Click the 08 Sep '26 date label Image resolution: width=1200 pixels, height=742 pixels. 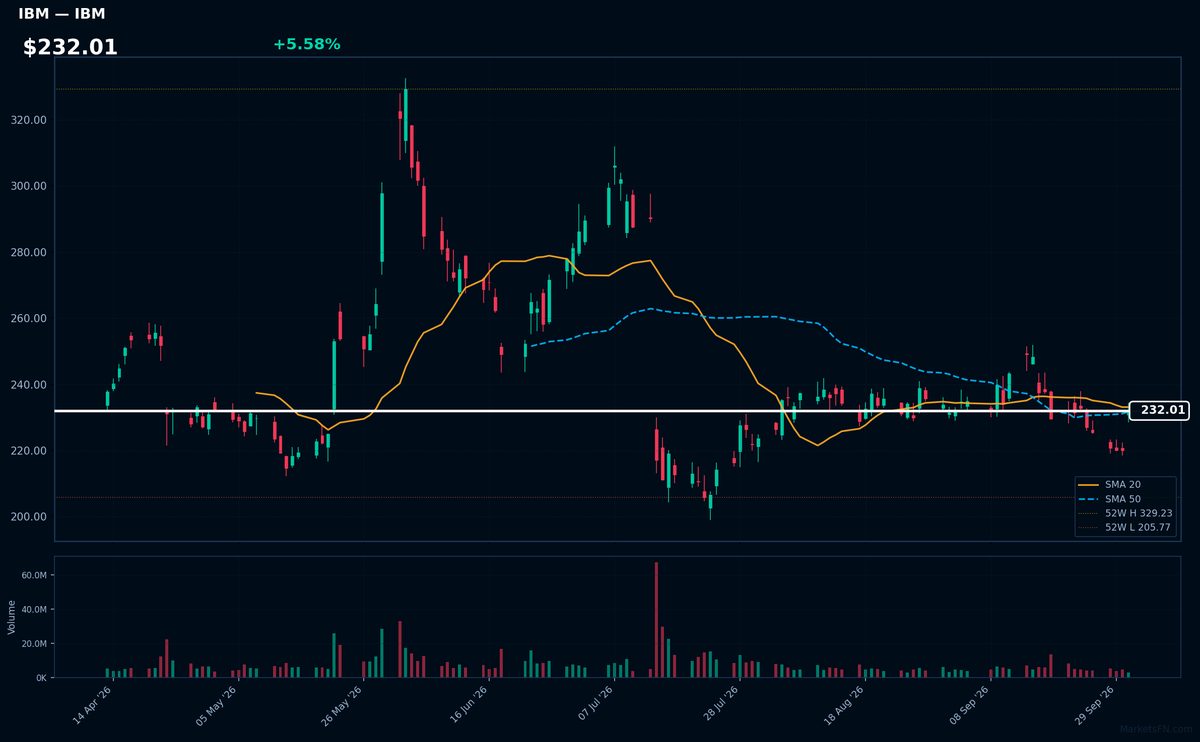pyautogui.click(x=969, y=706)
